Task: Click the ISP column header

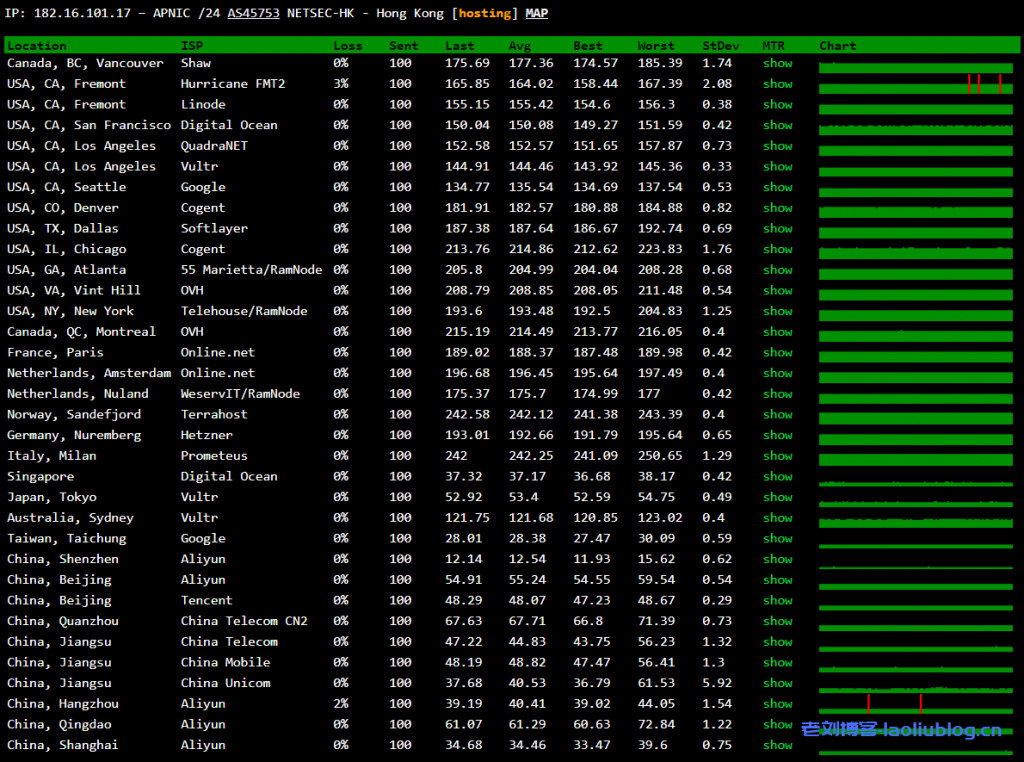Action: point(191,46)
